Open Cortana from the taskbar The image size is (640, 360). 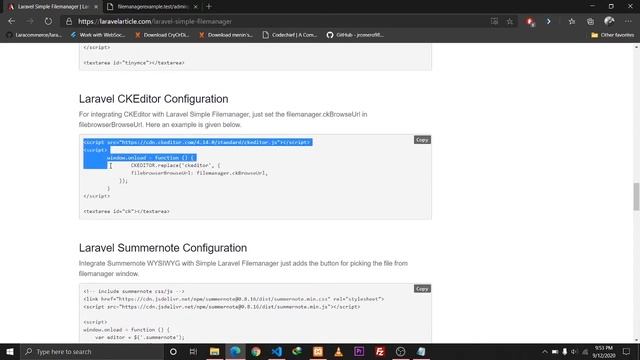point(173,351)
